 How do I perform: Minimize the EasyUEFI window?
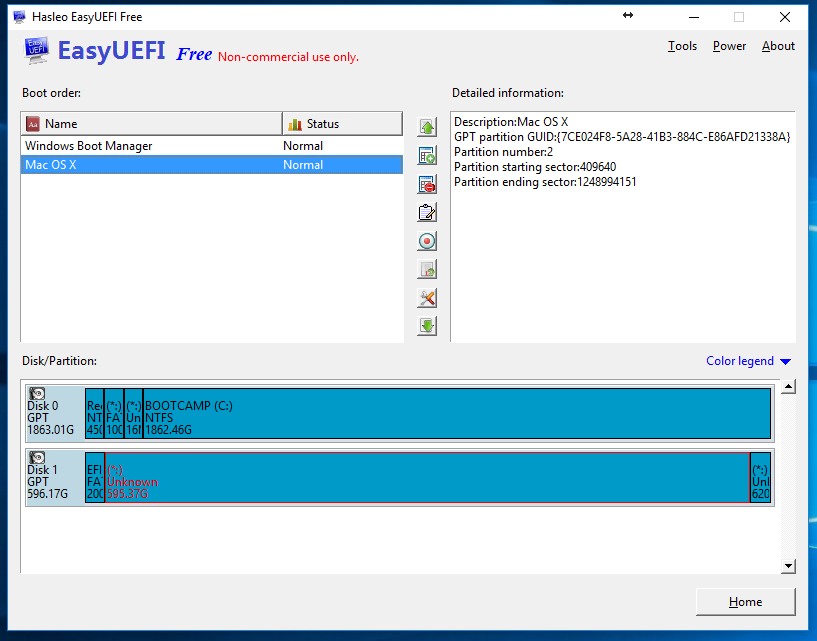[x=694, y=17]
